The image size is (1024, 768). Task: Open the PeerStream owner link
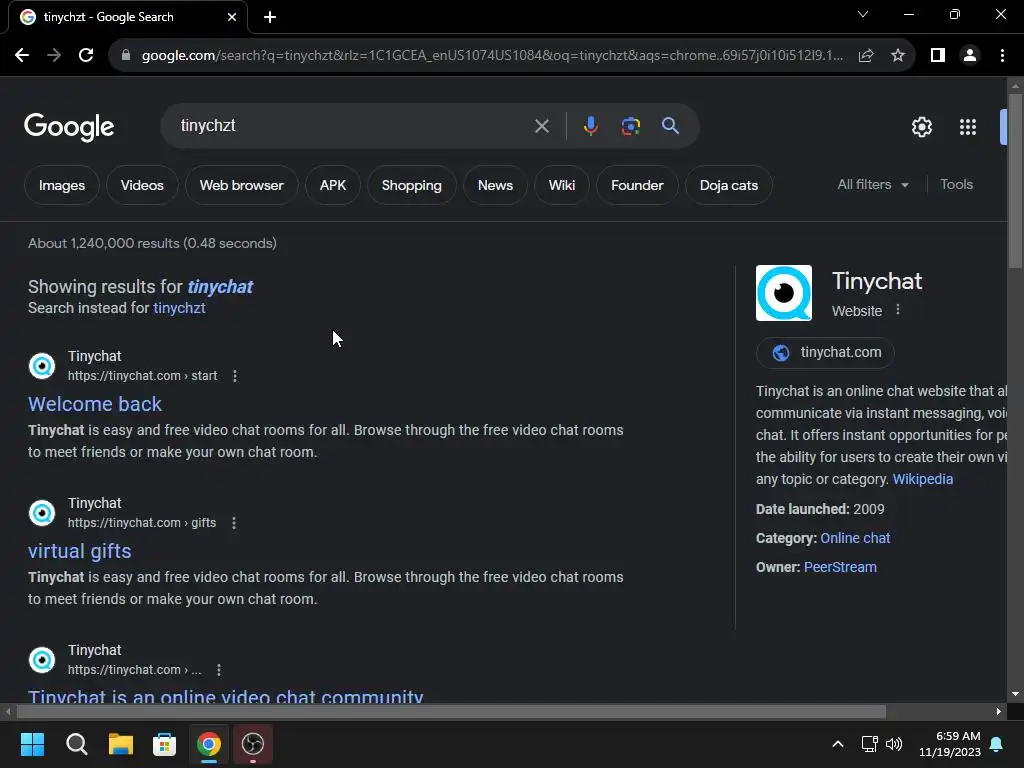[840, 568]
